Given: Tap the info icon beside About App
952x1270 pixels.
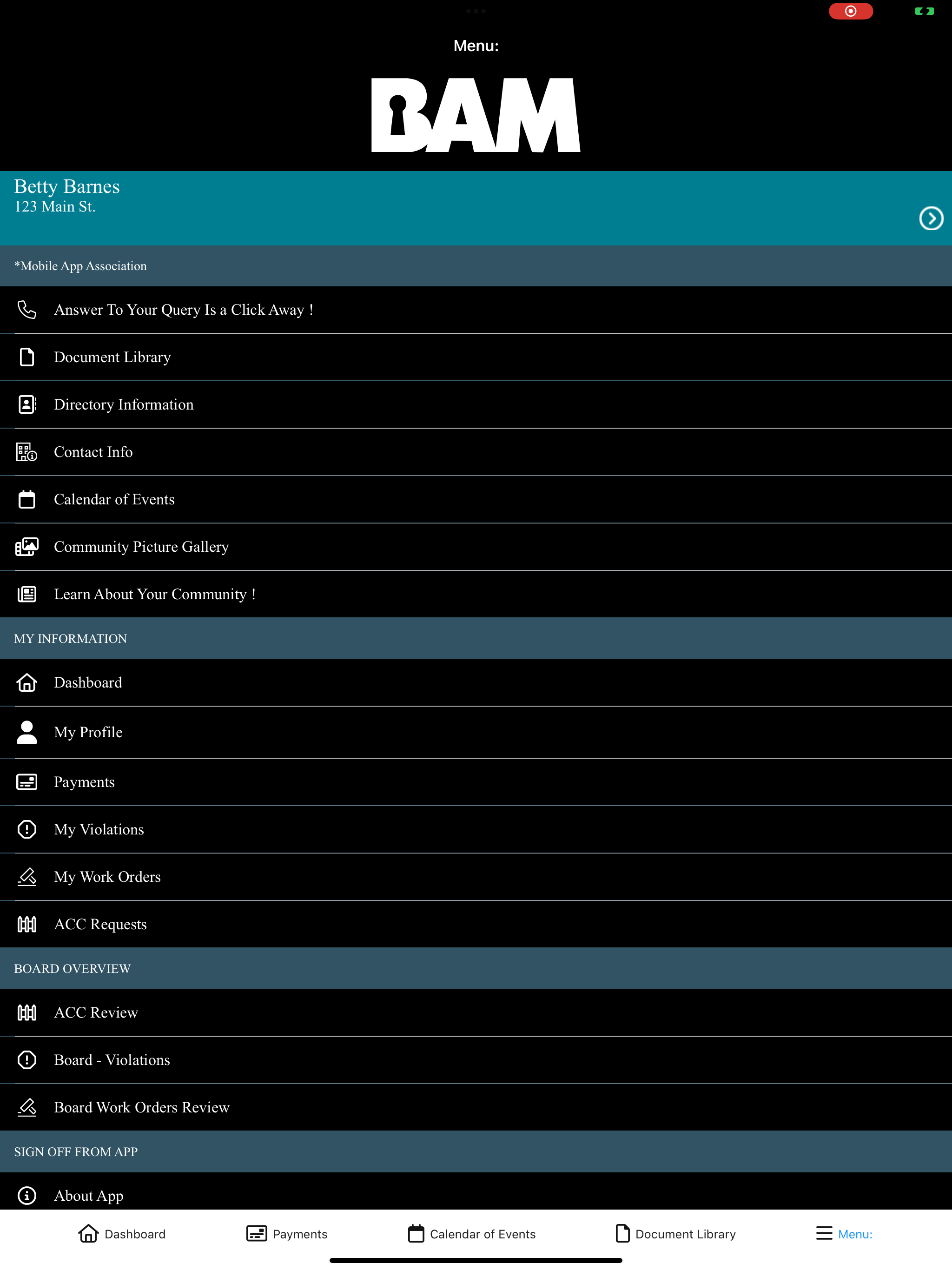Looking at the screenshot, I should 27,1195.
